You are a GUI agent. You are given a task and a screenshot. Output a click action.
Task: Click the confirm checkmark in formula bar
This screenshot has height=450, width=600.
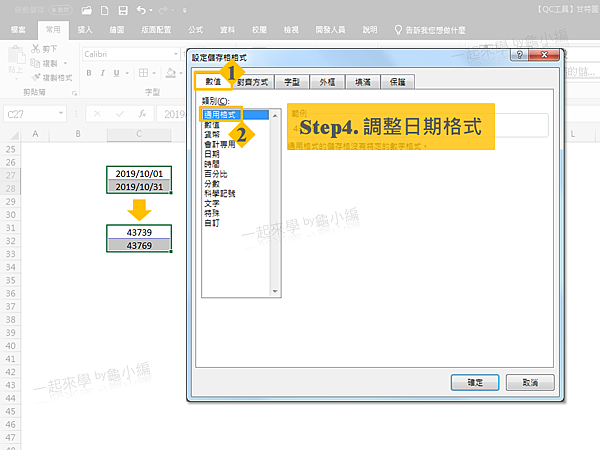120,114
